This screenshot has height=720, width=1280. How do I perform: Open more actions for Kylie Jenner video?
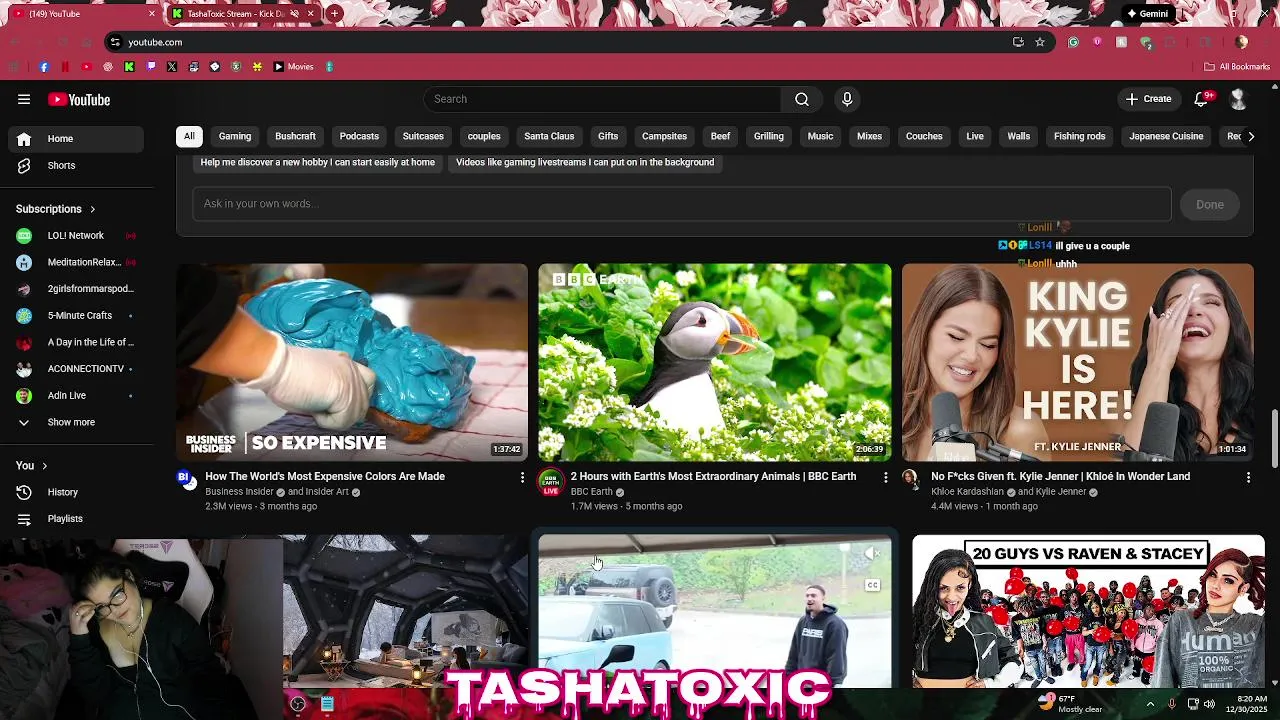1248,478
